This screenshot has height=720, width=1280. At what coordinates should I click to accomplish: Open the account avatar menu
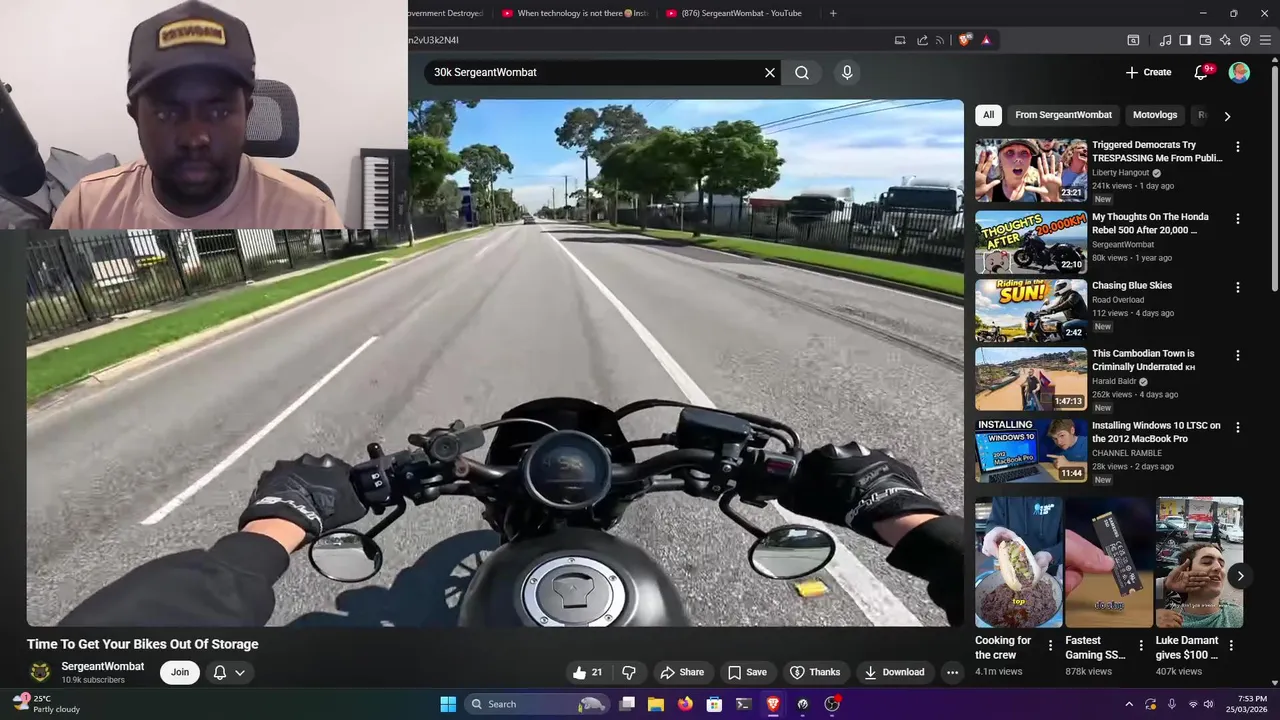click(1239, 72)
